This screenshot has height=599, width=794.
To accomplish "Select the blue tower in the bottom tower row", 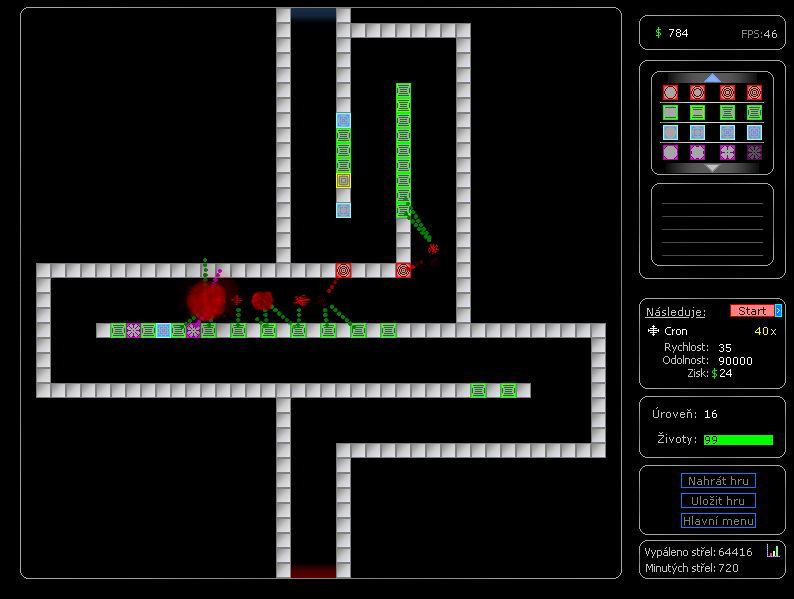I will pyautogui.click(x=163, y=331).
